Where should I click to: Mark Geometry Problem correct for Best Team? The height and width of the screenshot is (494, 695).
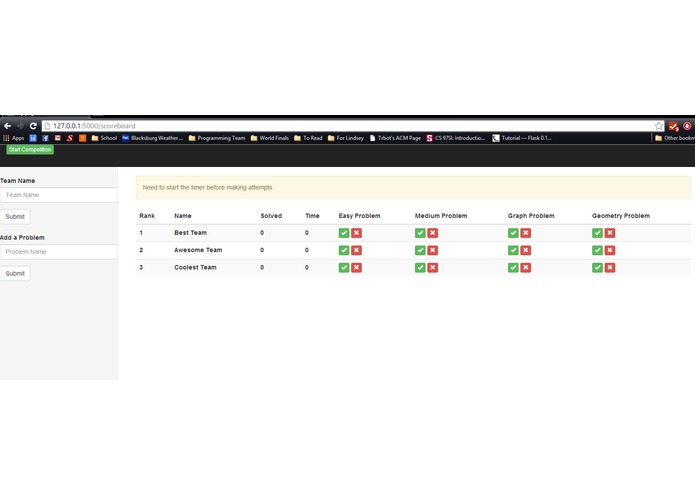[597, 233]
